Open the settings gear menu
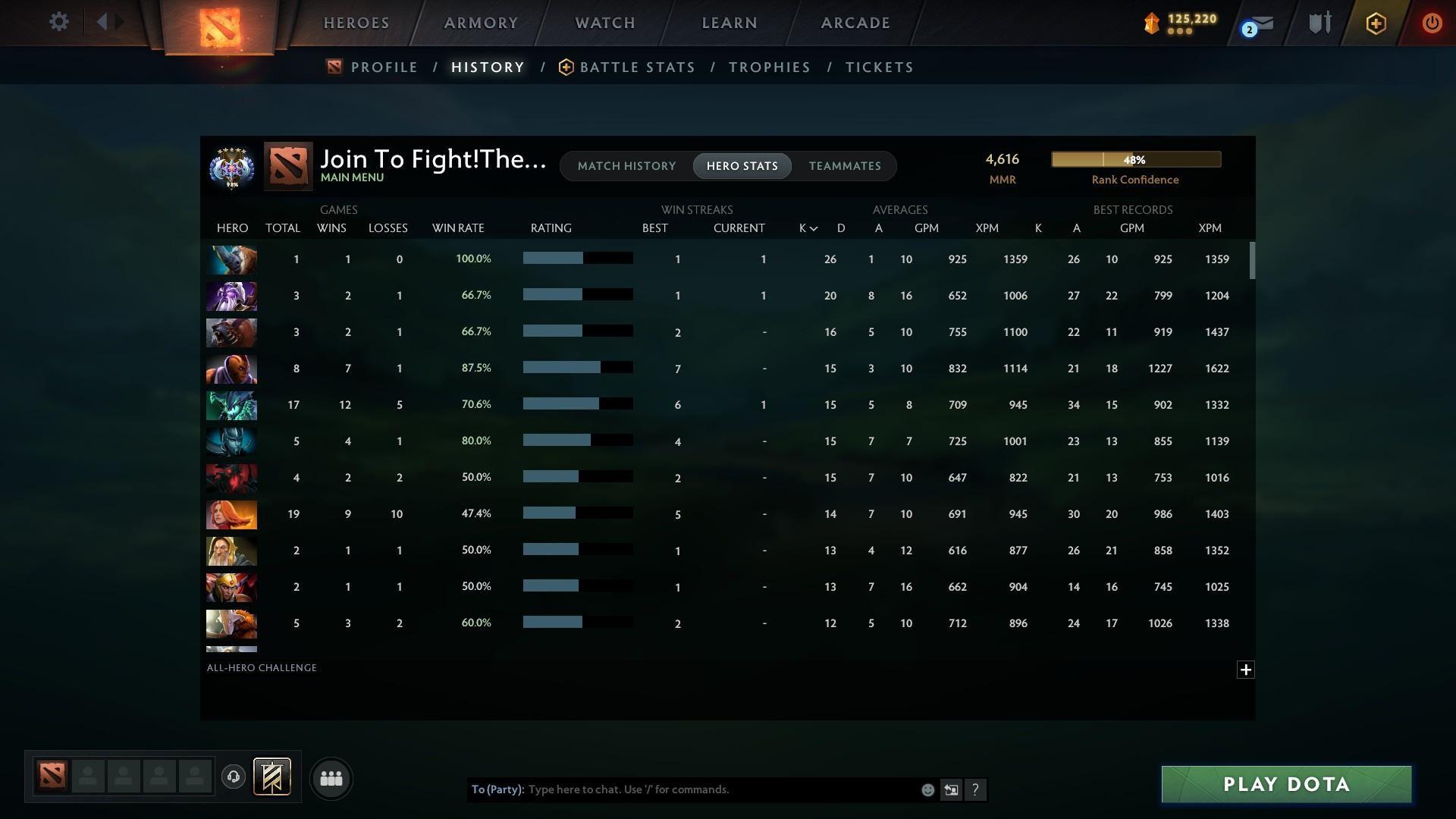The image size is (1456, 819). (59, 22)
